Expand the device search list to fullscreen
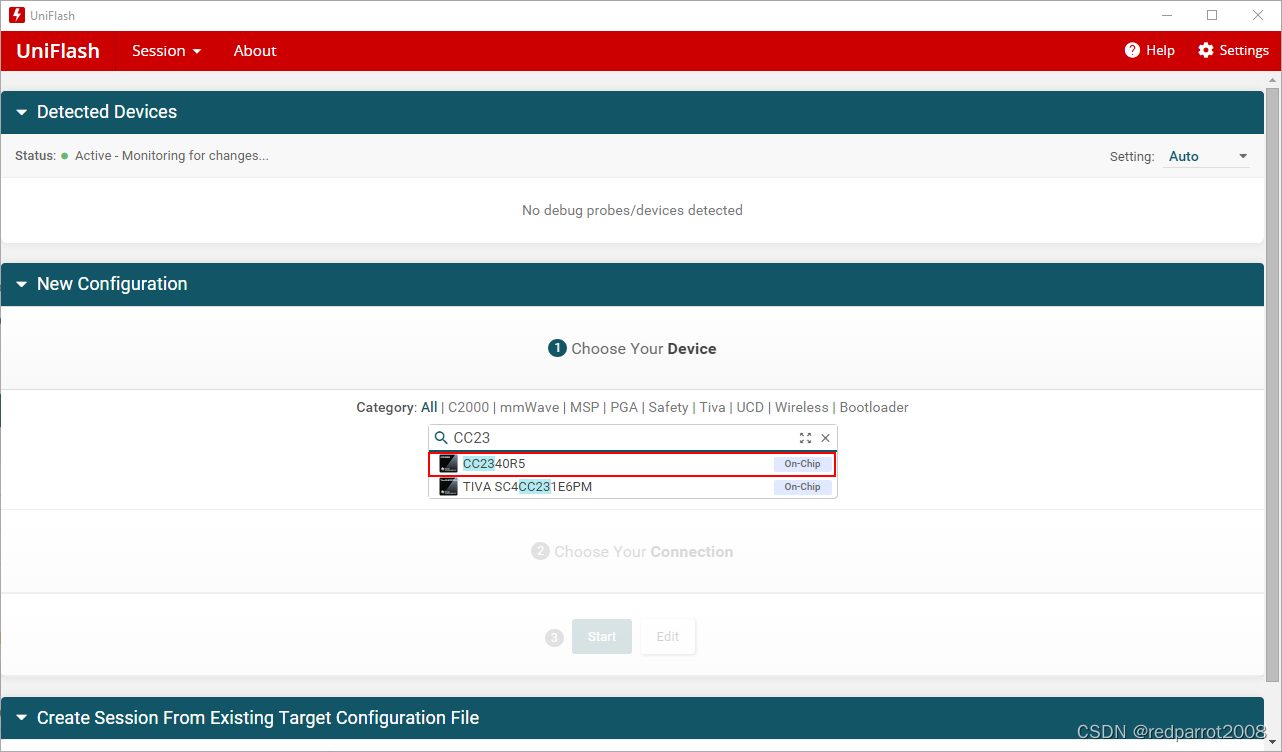1282x752 pixels. pyautogui.click(x=805, y=438)
